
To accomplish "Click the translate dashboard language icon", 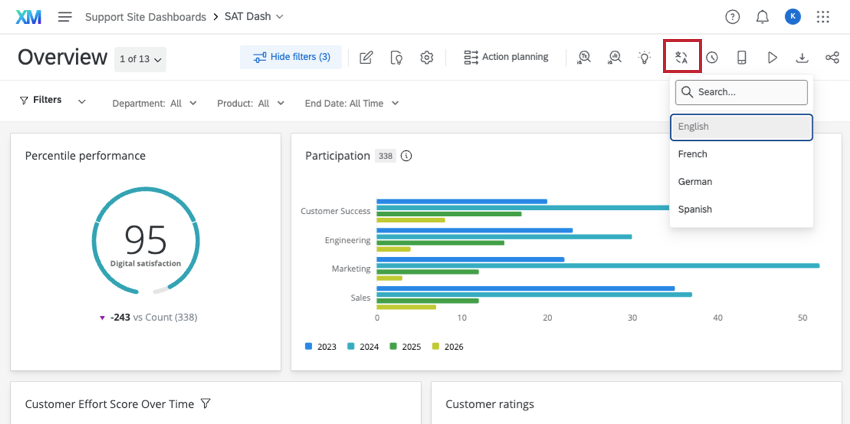I will point(682,57).
